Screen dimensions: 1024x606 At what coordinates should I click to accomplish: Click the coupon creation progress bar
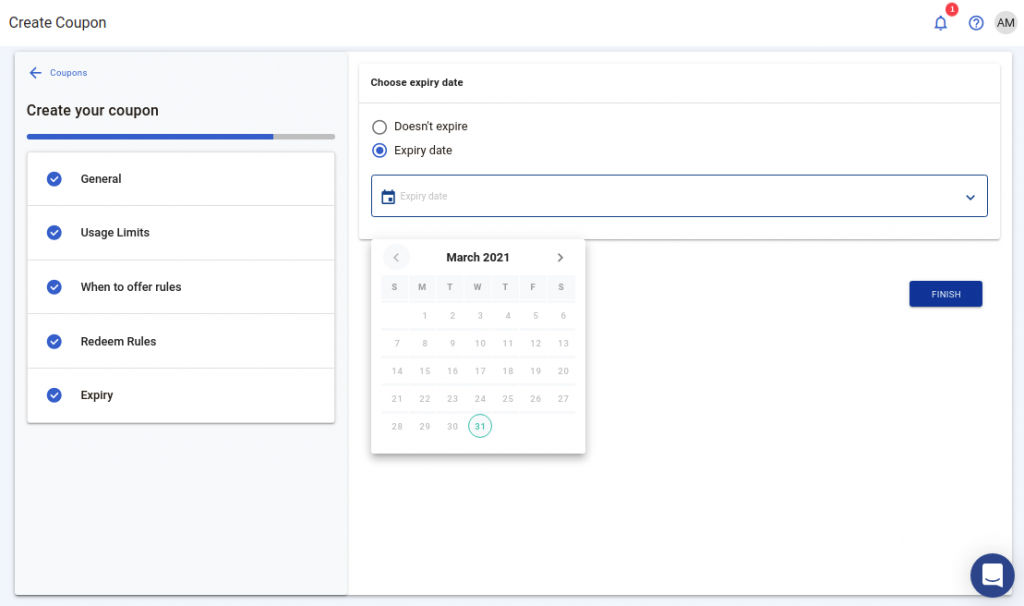point(181,136)
